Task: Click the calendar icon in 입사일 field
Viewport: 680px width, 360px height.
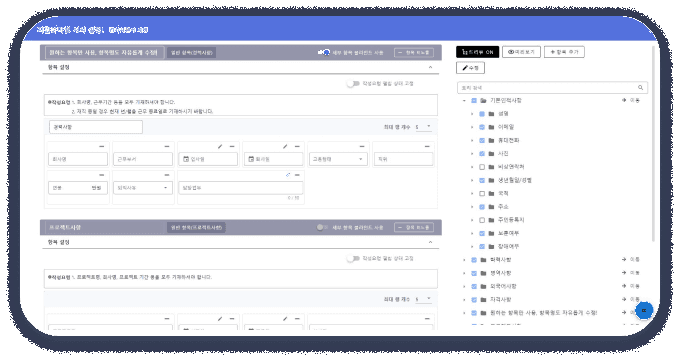Action: click(x=186, y=159)
